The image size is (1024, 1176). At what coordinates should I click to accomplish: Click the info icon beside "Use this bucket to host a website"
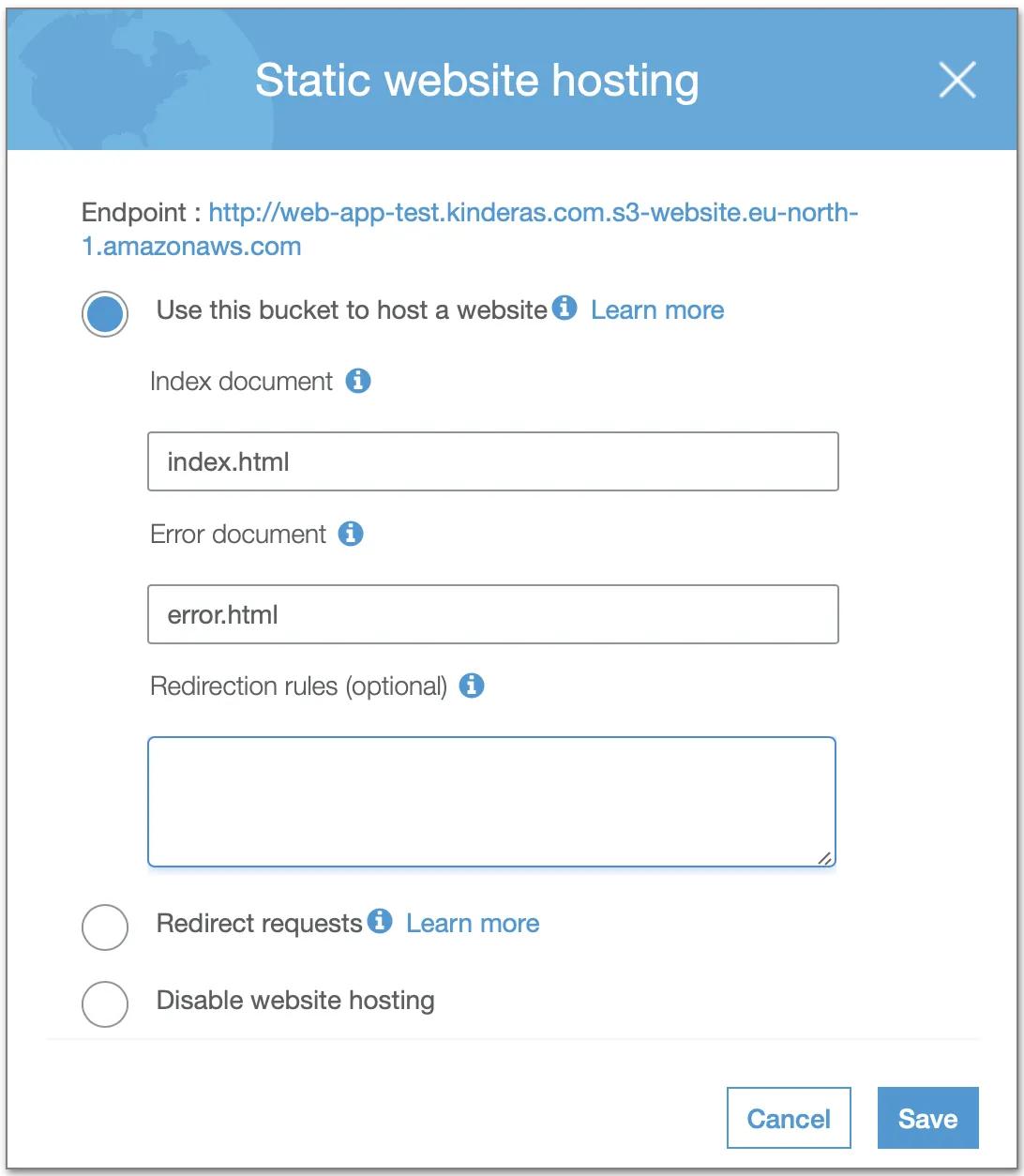(565, 309)
